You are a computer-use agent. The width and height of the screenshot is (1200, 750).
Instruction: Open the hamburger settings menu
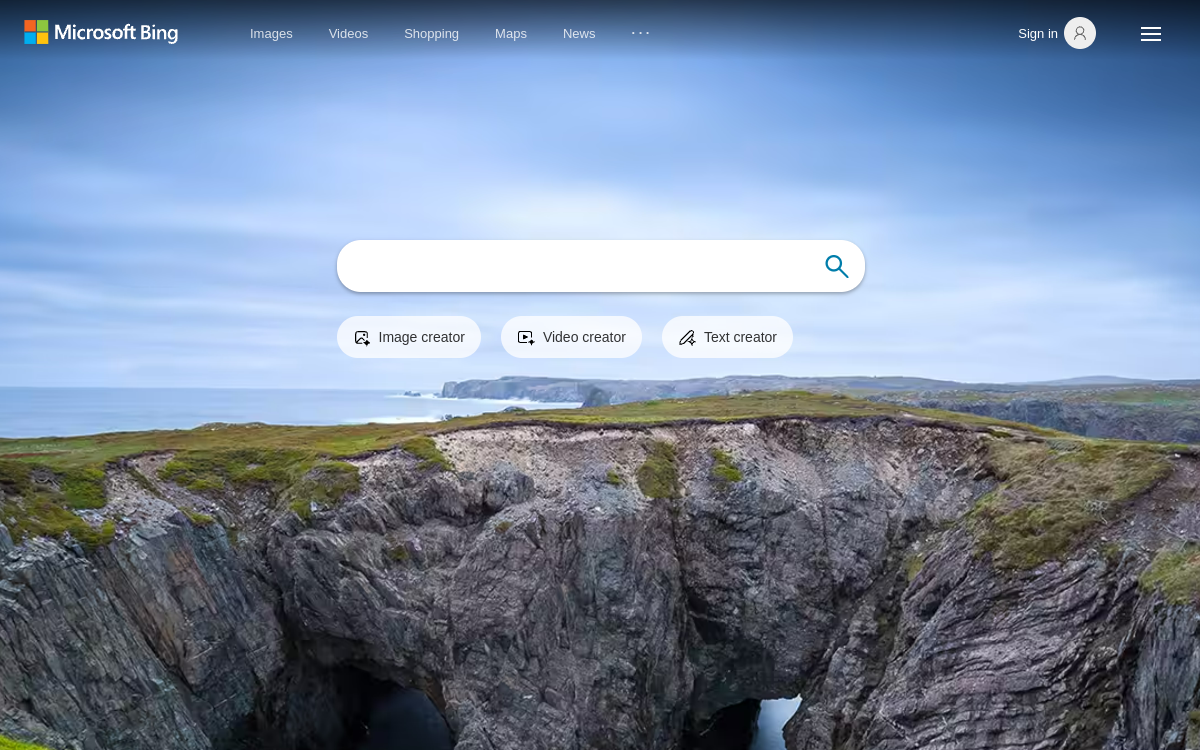pyautogui.click(x=1151, y=34)
